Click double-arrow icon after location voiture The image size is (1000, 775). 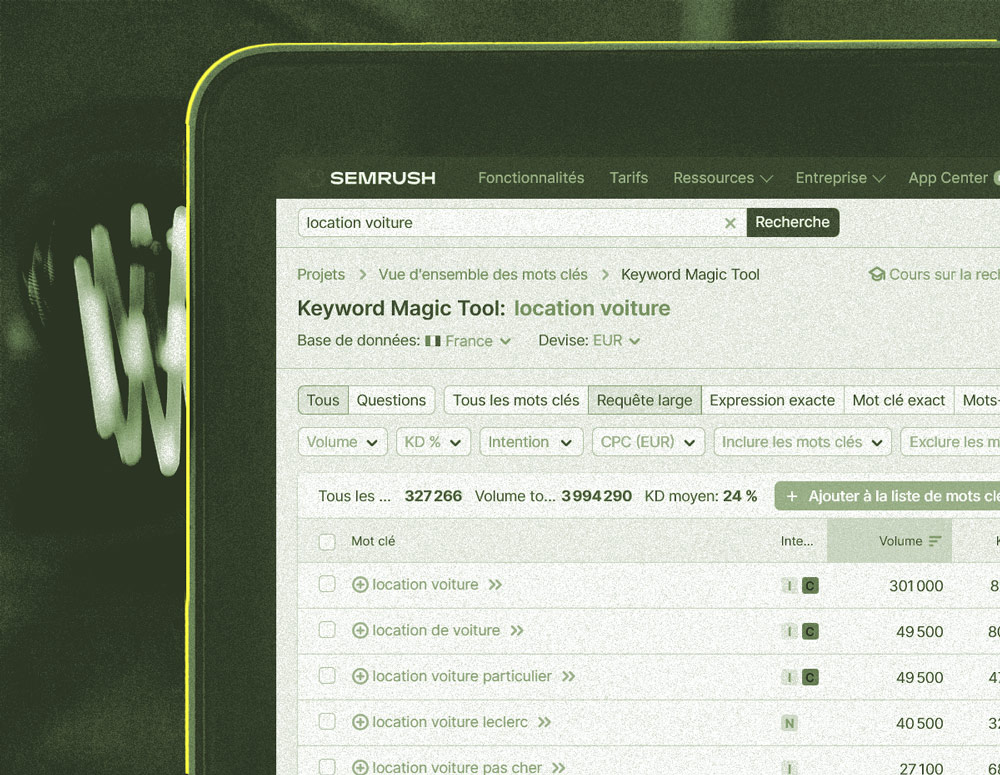click(x=495, y=585)
